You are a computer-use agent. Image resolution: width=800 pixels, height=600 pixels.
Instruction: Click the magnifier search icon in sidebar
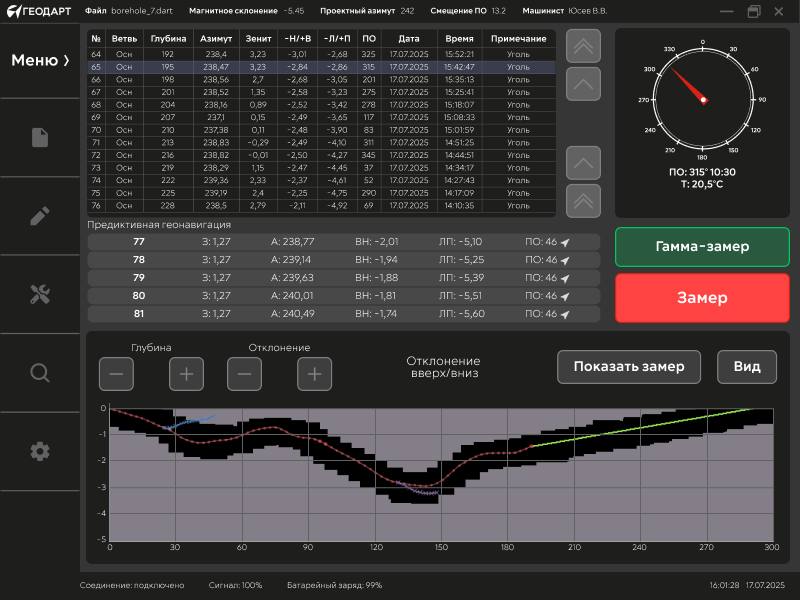coord(40,373)
